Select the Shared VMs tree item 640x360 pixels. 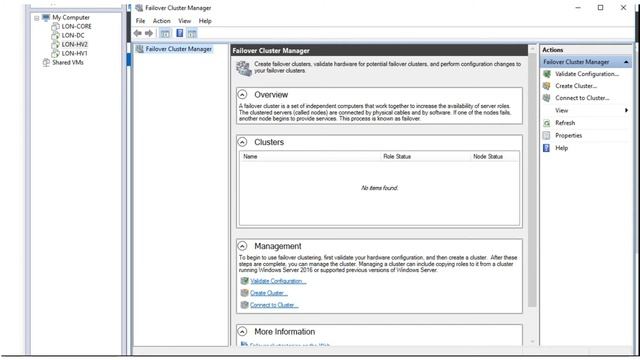click(x=68, y=62)
